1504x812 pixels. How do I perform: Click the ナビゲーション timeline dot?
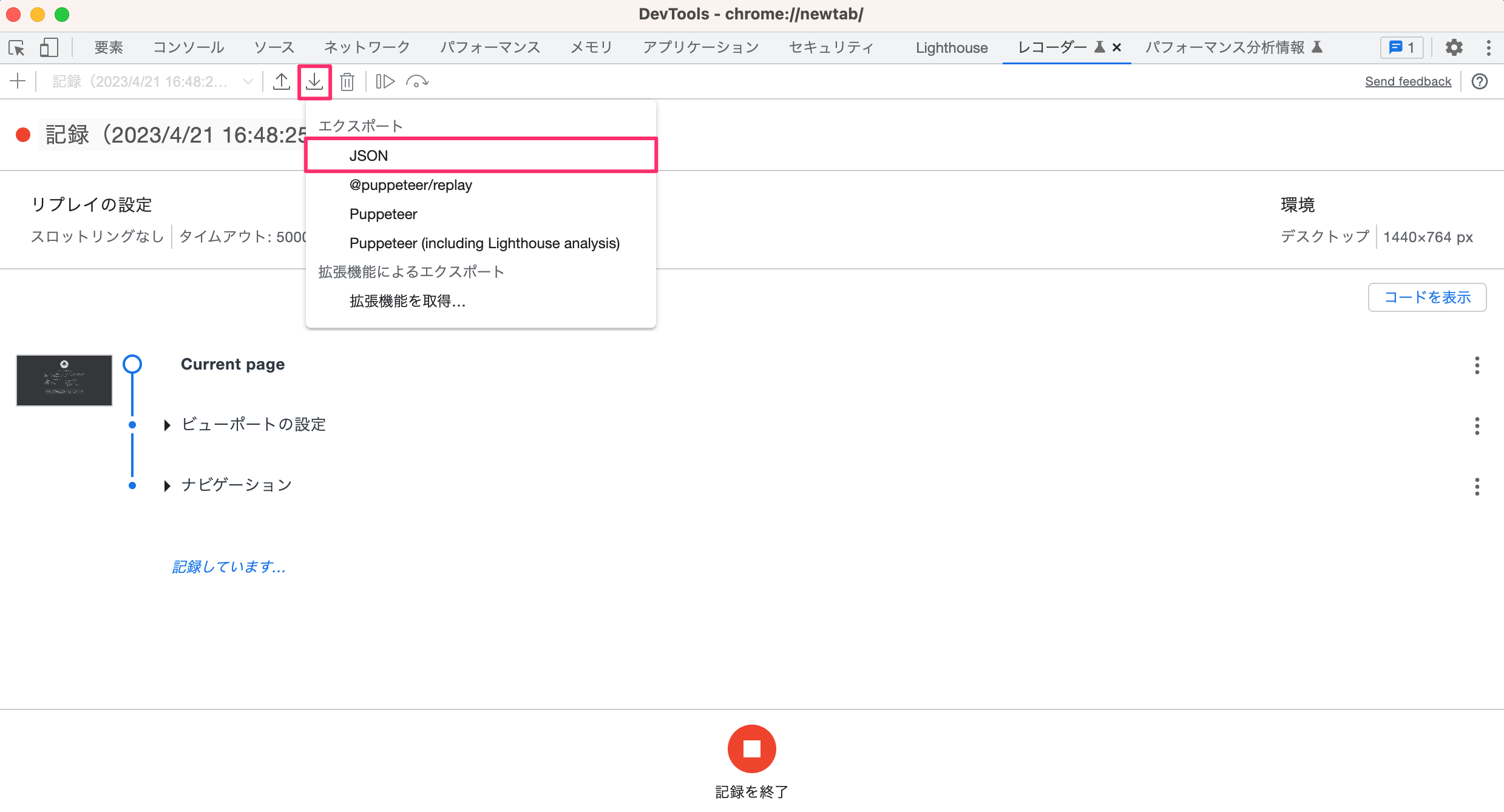[132, 486]
